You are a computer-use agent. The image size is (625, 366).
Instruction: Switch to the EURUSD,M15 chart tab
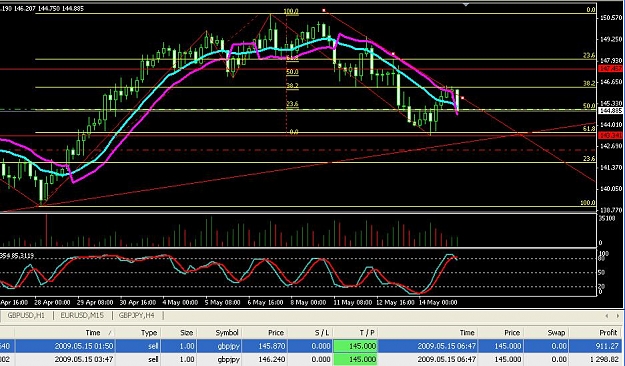click(82, 315)
